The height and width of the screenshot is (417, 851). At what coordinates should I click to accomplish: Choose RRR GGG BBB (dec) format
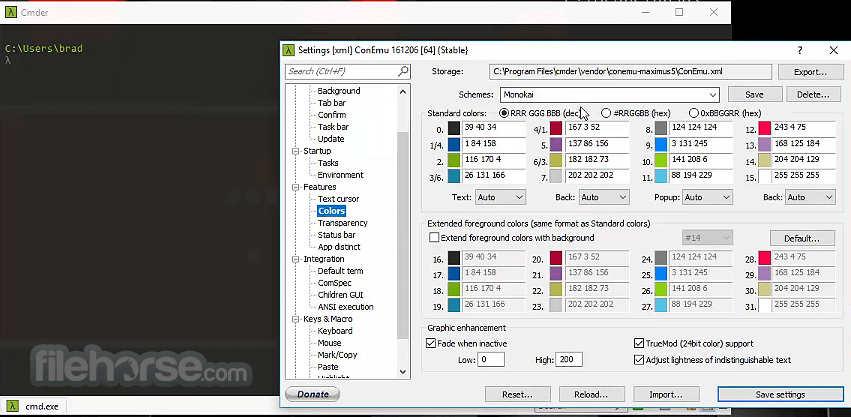540,113
